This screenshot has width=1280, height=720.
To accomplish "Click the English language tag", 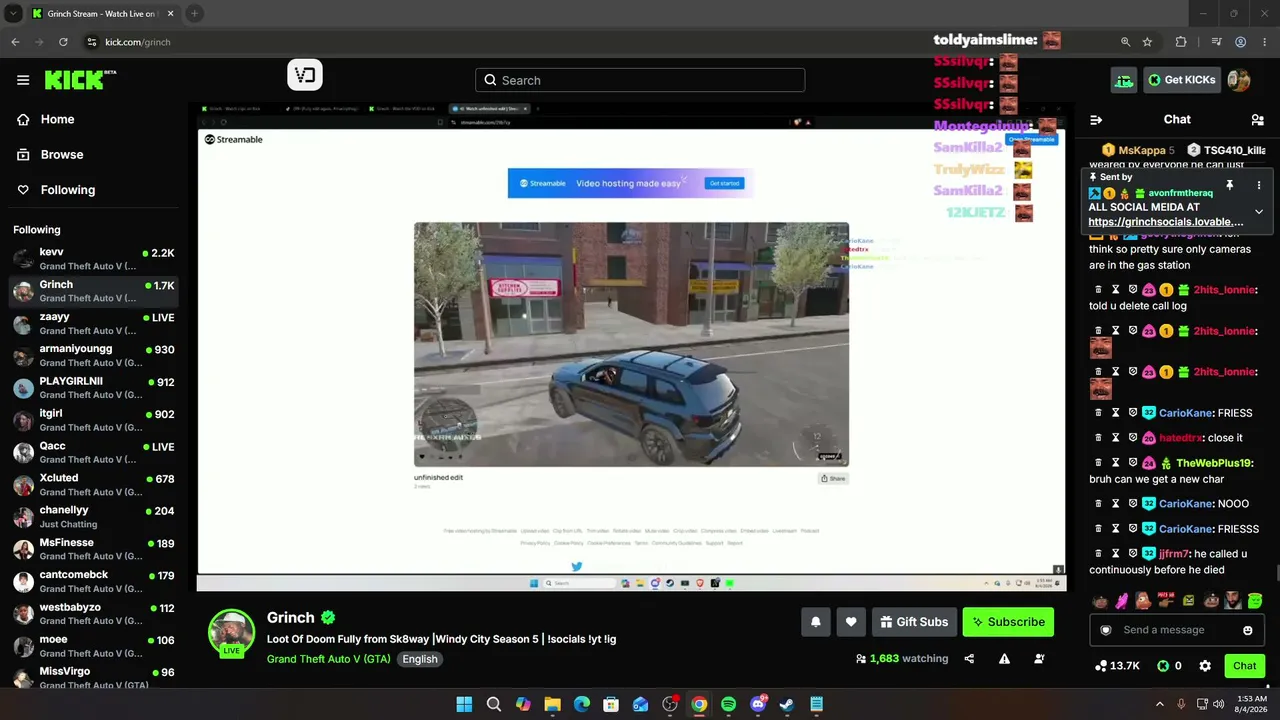I will click(x=420, y=659).
